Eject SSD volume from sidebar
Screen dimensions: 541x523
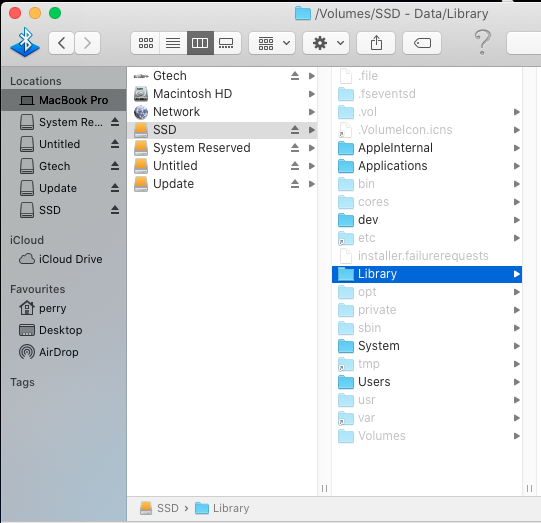[115, 210]
